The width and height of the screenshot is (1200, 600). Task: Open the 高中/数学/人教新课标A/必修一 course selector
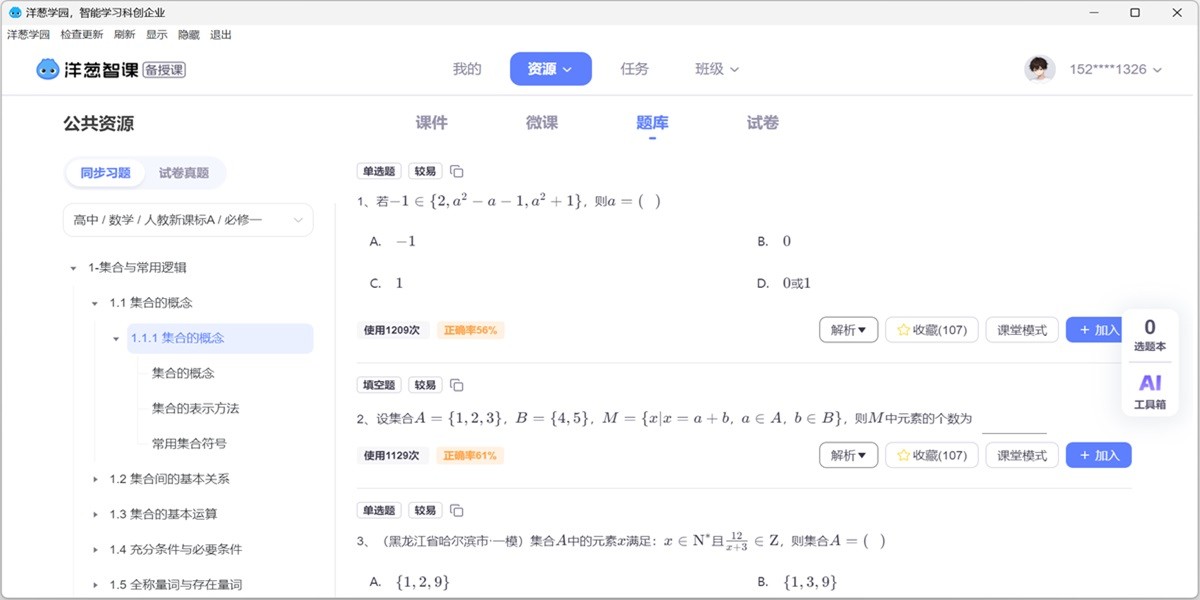tap(188, 219)
